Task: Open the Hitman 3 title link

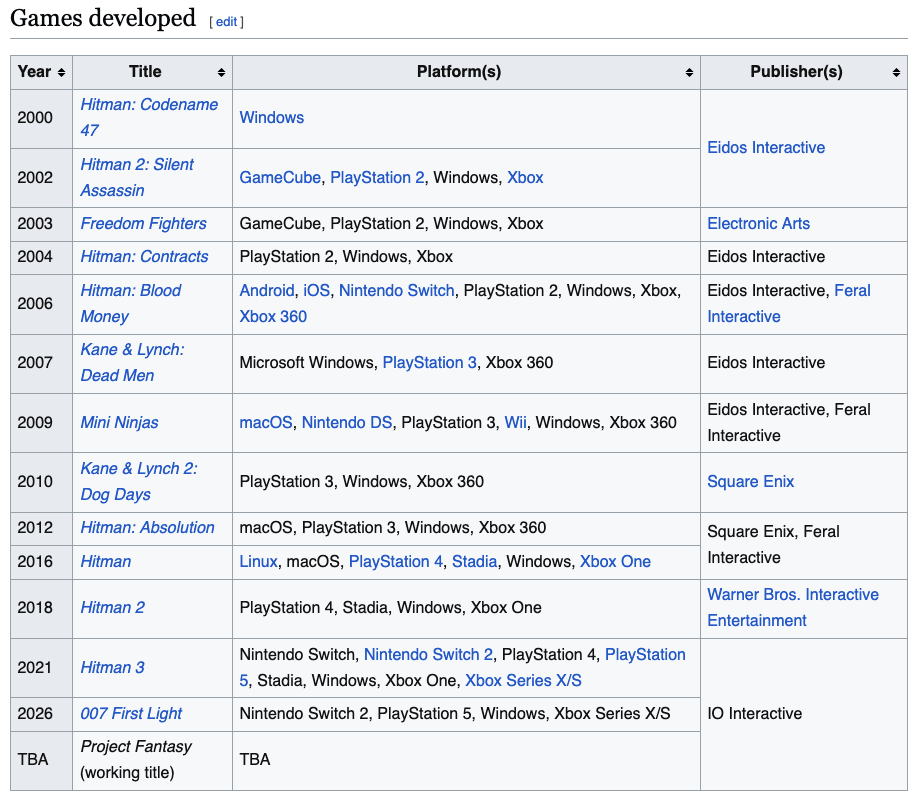Action: 113,667
